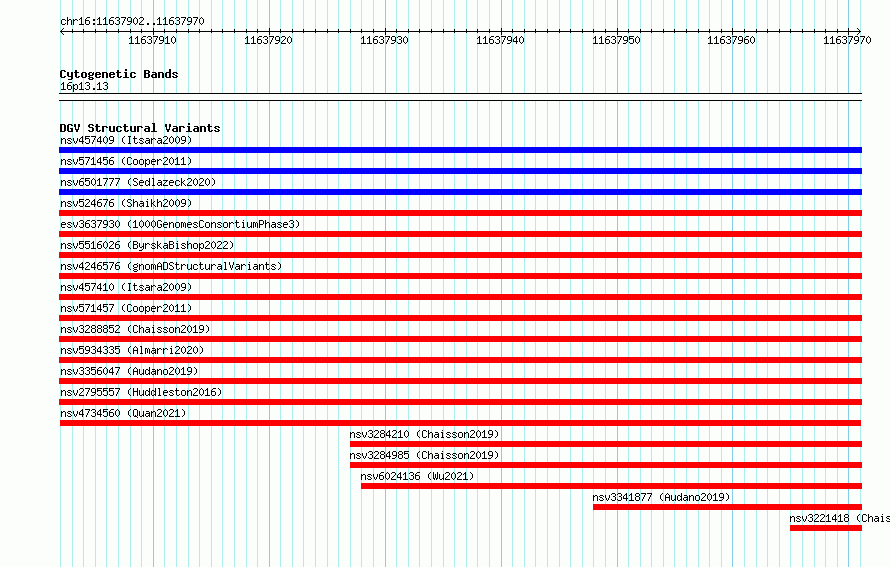Click the right arrowhead of the ruler

pos(859,31)
